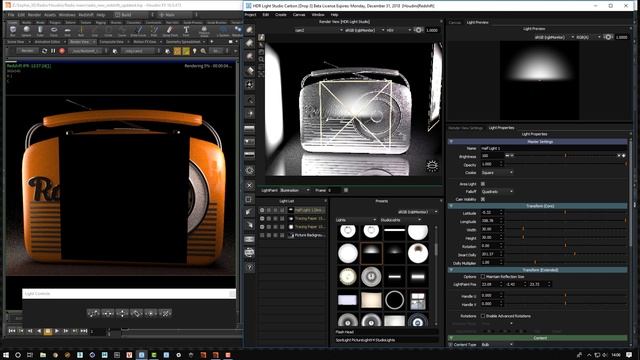The width and height of the screenshot is (640, 360).
Task: Click the LightPaint brush icon in Render View
Action: (261, 38)
